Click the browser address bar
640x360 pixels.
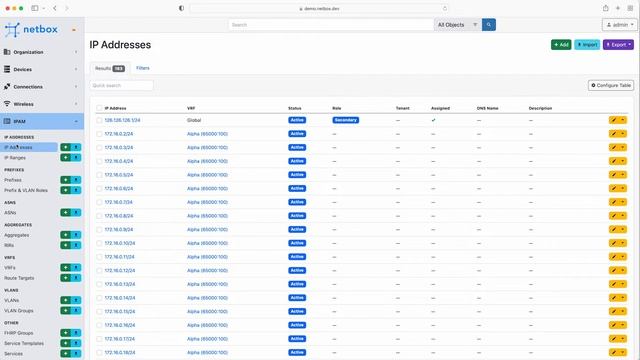click(x=319, y=8)
